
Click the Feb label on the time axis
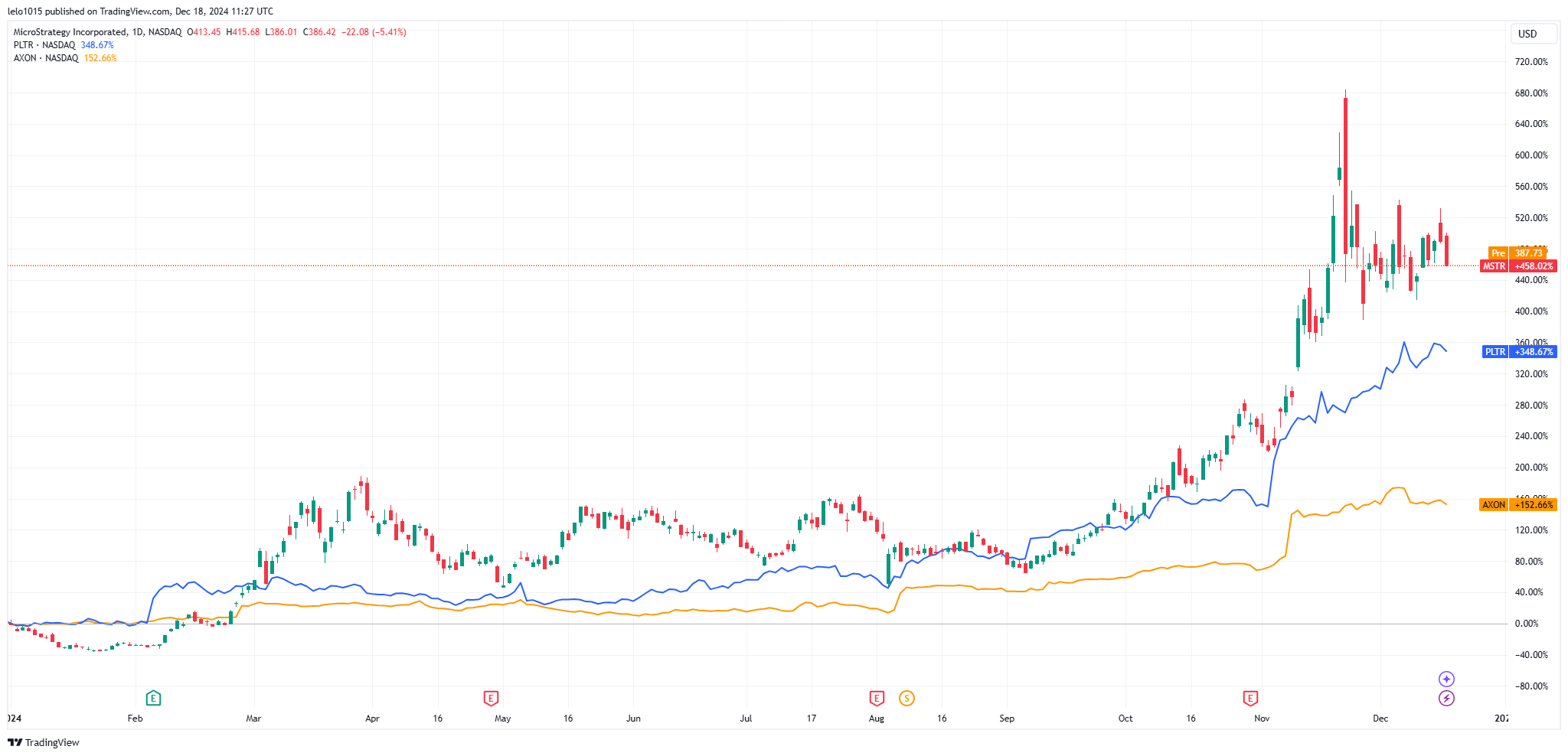pos(135,719)
